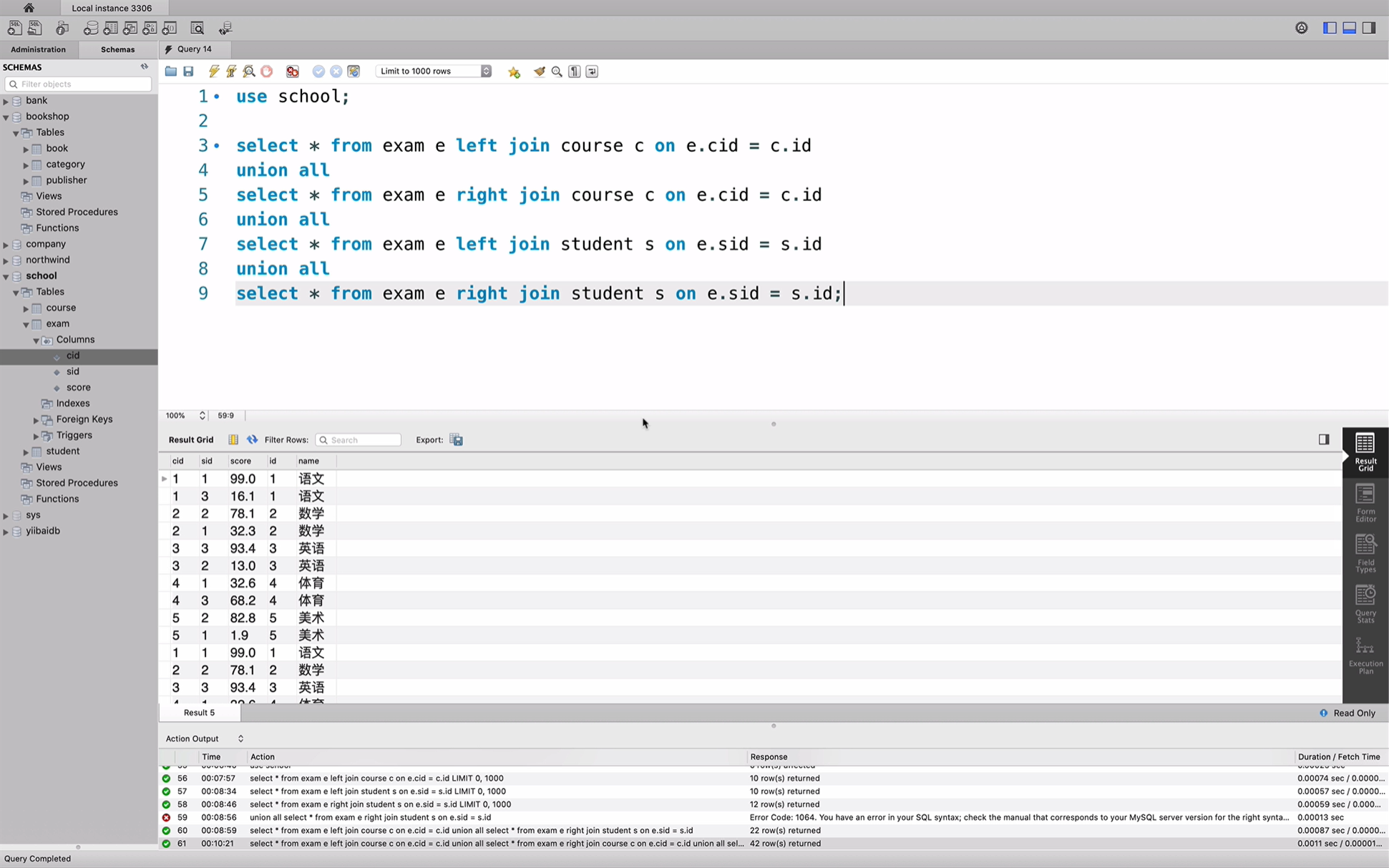Reconnect to DBMS icon
Image resolution: width=1389 pixels, height=868 pixels.
(x=225, y=28)
